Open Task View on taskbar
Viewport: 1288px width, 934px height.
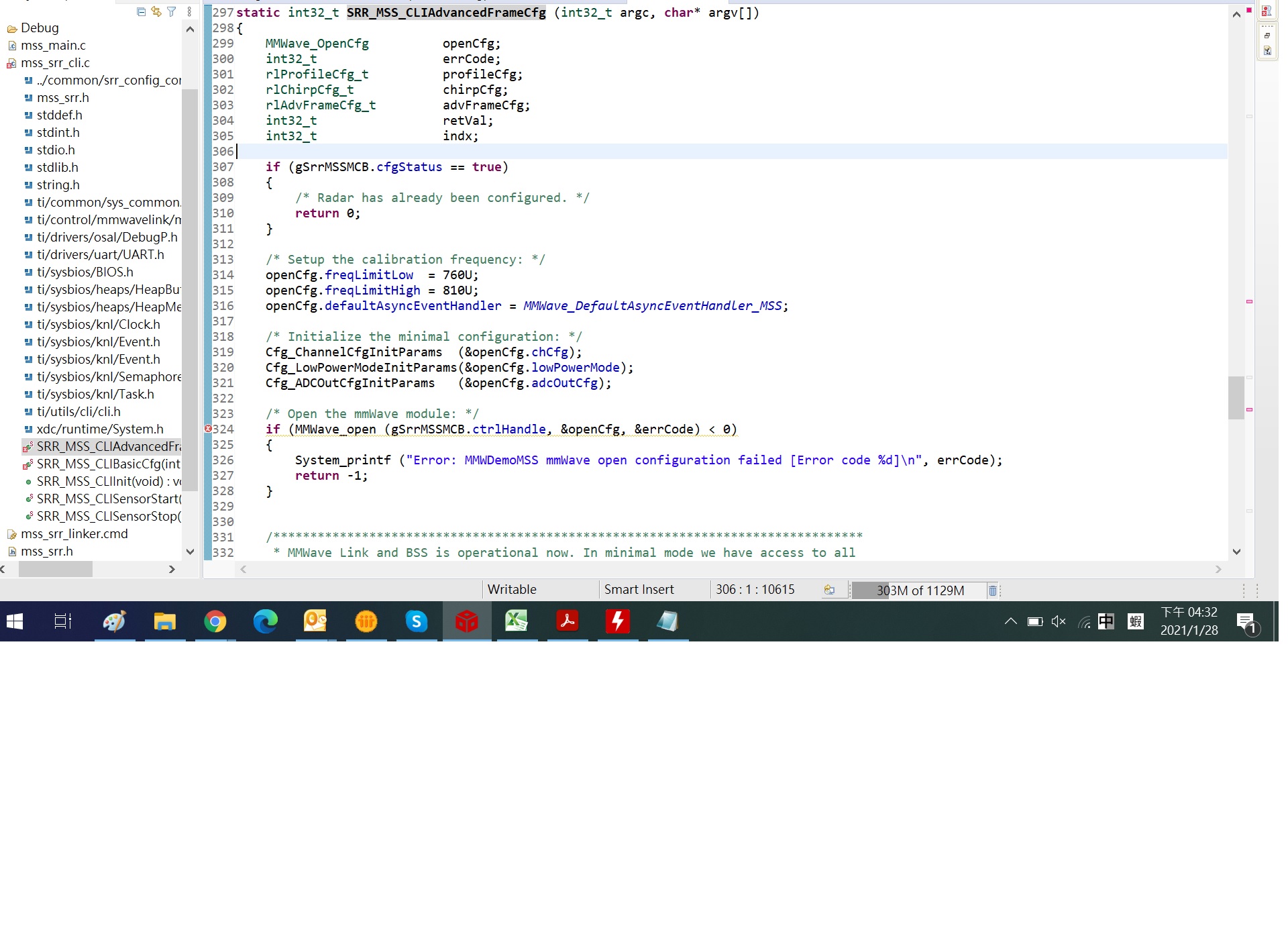click(62, 622)
